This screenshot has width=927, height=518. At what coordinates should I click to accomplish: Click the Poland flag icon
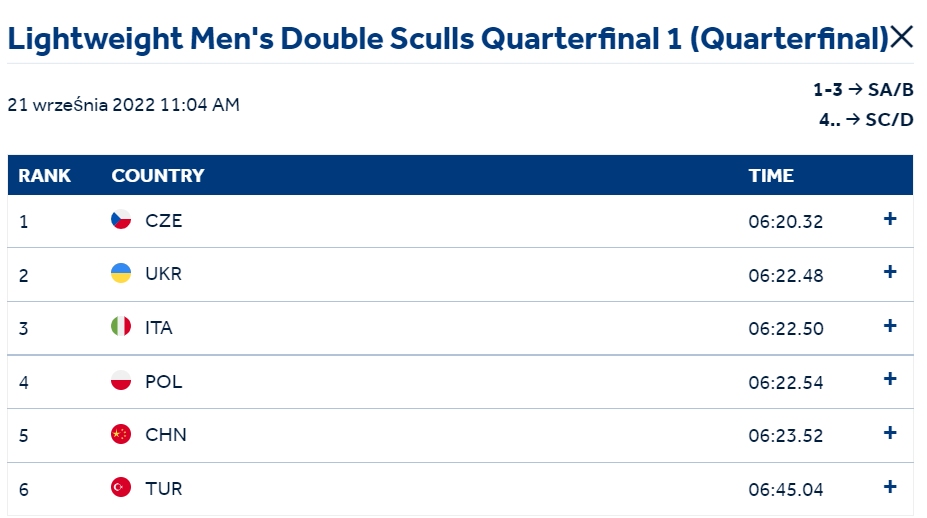point(121,380)
